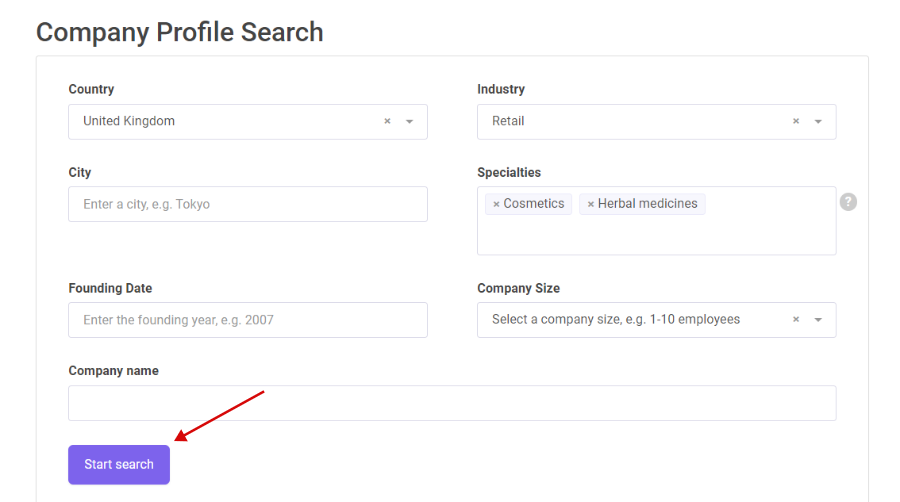Clear the Company Size selection

pos(796,320)
